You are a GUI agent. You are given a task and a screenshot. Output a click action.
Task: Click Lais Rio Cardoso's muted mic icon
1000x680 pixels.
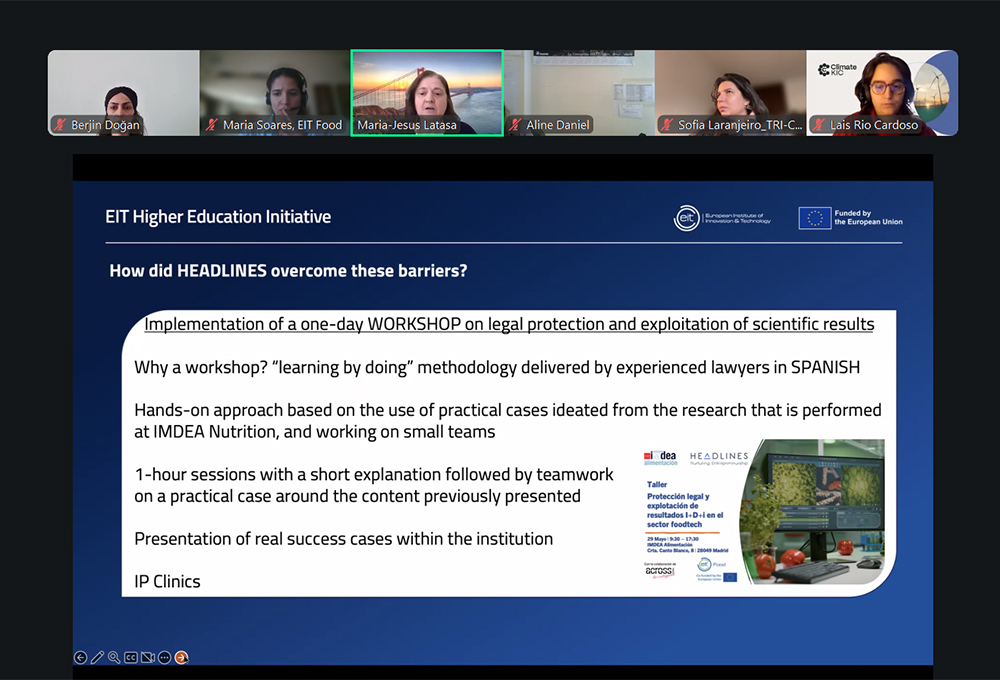tap(820, 126)
